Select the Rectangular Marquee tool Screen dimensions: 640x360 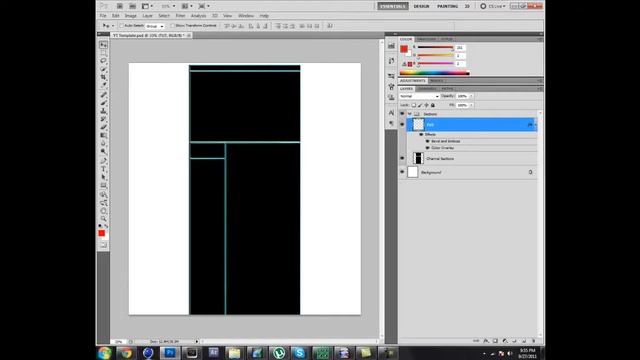click(x=103, y=53)
